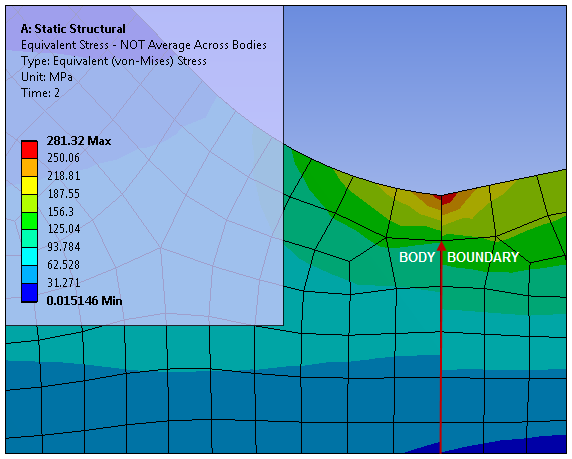Click the red vertical boundary arrow line
This screenshot has width=572, height=459.
point(441,350)
